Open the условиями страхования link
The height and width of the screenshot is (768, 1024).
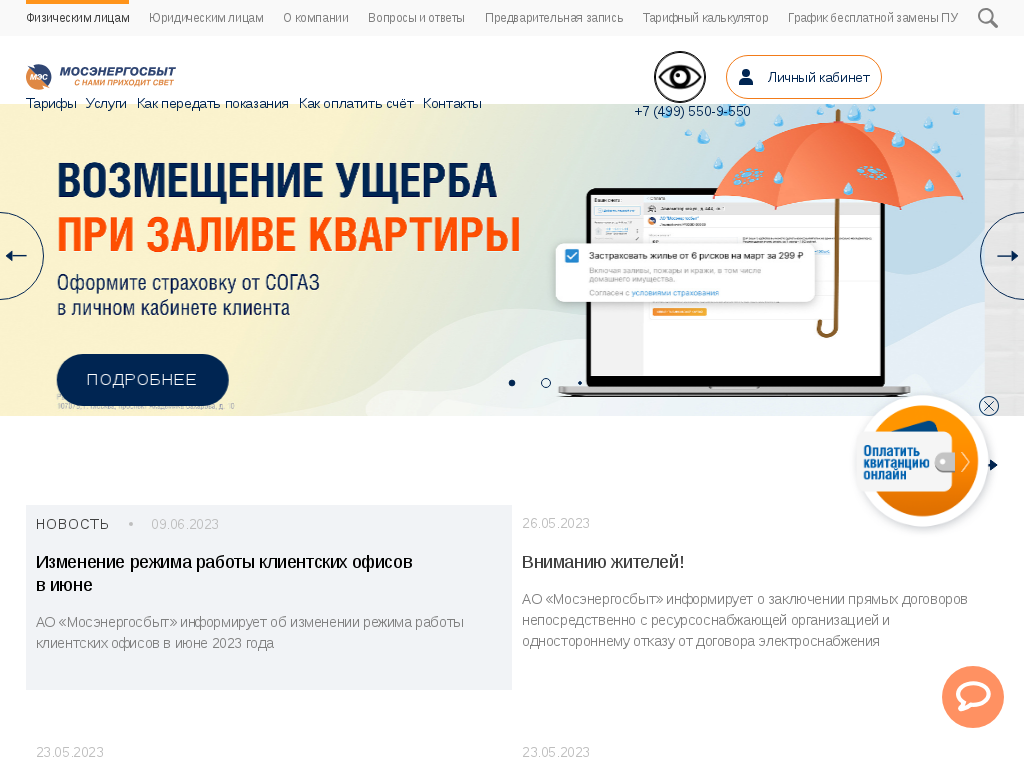tap(675, 293)
